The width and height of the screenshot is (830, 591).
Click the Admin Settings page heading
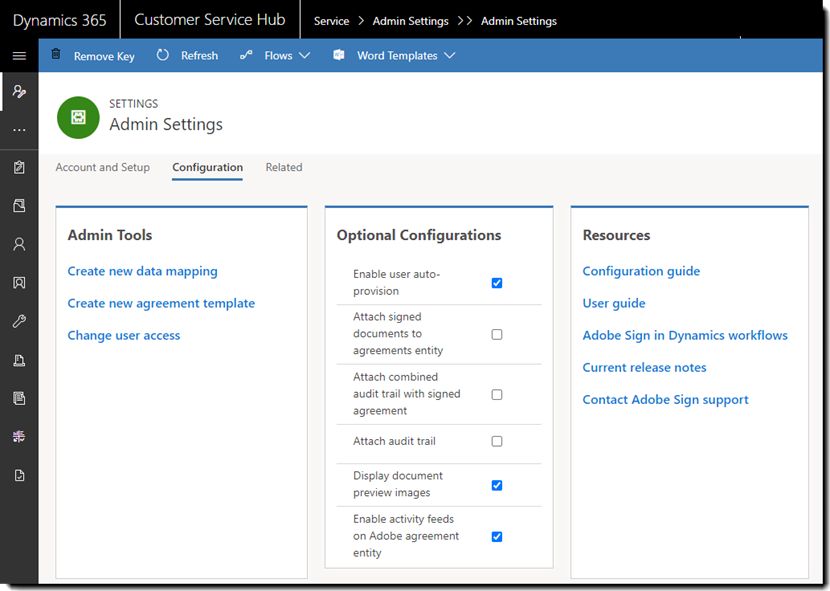[x=166, y=124]
